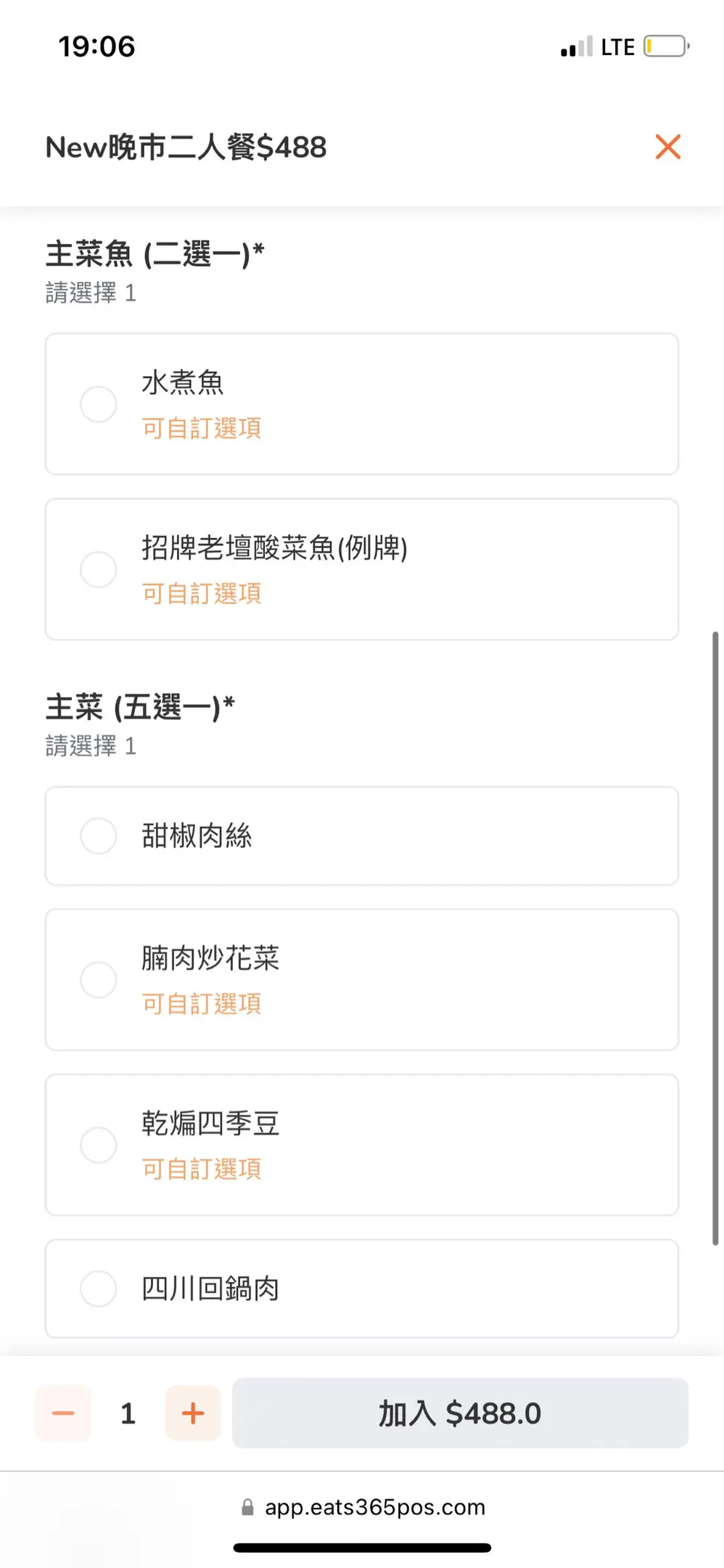This screenshot has height=1568, width=724.
Task: Tap the quantity number 1 field
Action: [x=128, y=1413]
